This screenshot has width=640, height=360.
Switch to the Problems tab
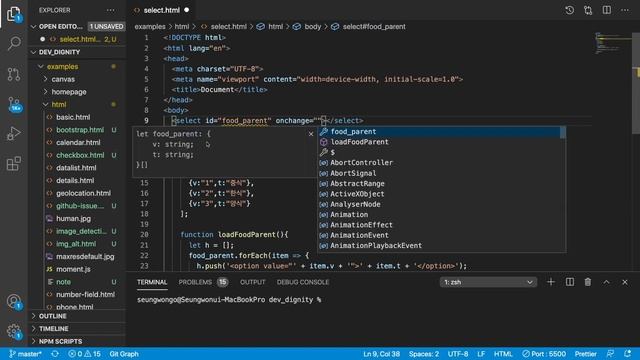click(x=203, y=282)
